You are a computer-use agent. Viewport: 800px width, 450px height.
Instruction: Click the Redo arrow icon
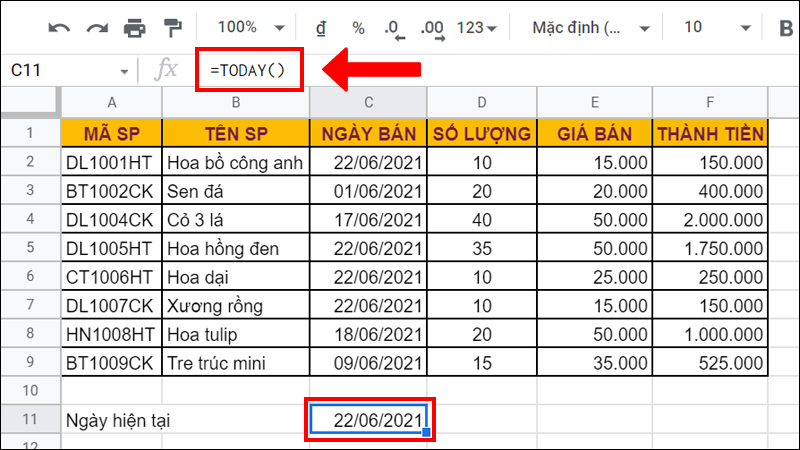96,27
